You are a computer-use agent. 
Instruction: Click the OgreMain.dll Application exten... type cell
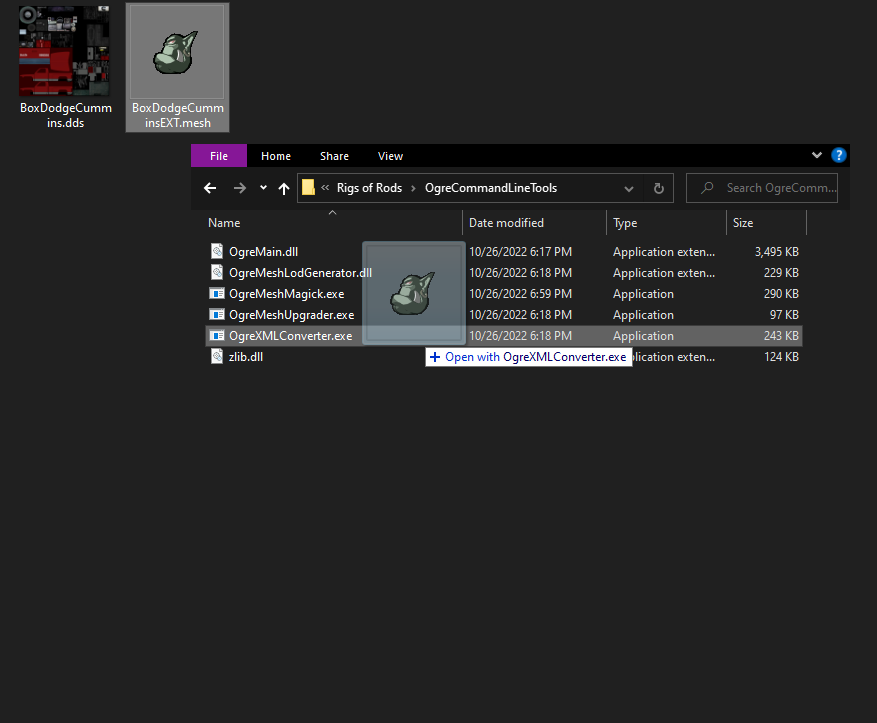click(663, 252)
